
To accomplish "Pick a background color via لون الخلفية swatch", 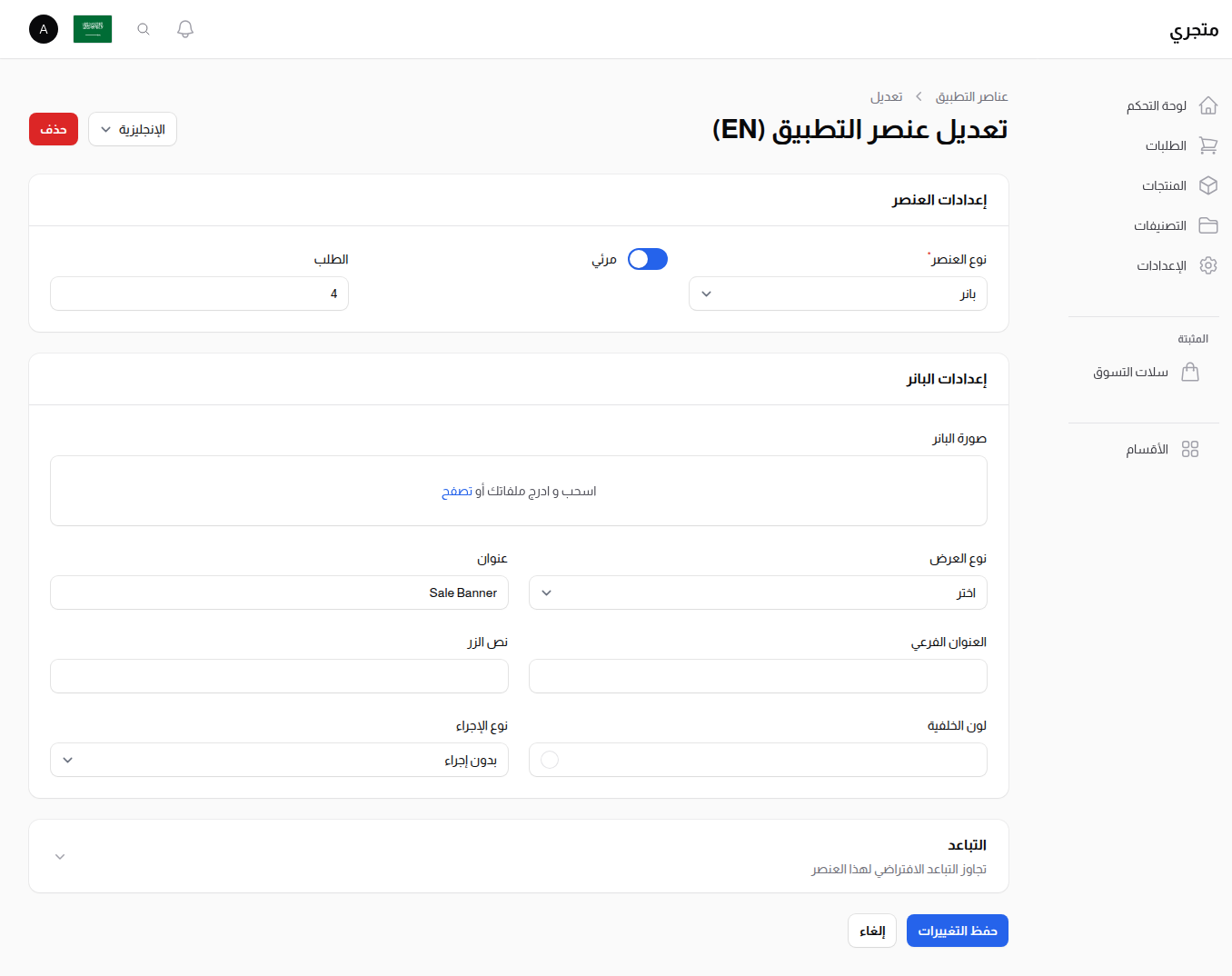I will [x=549, y=760].
